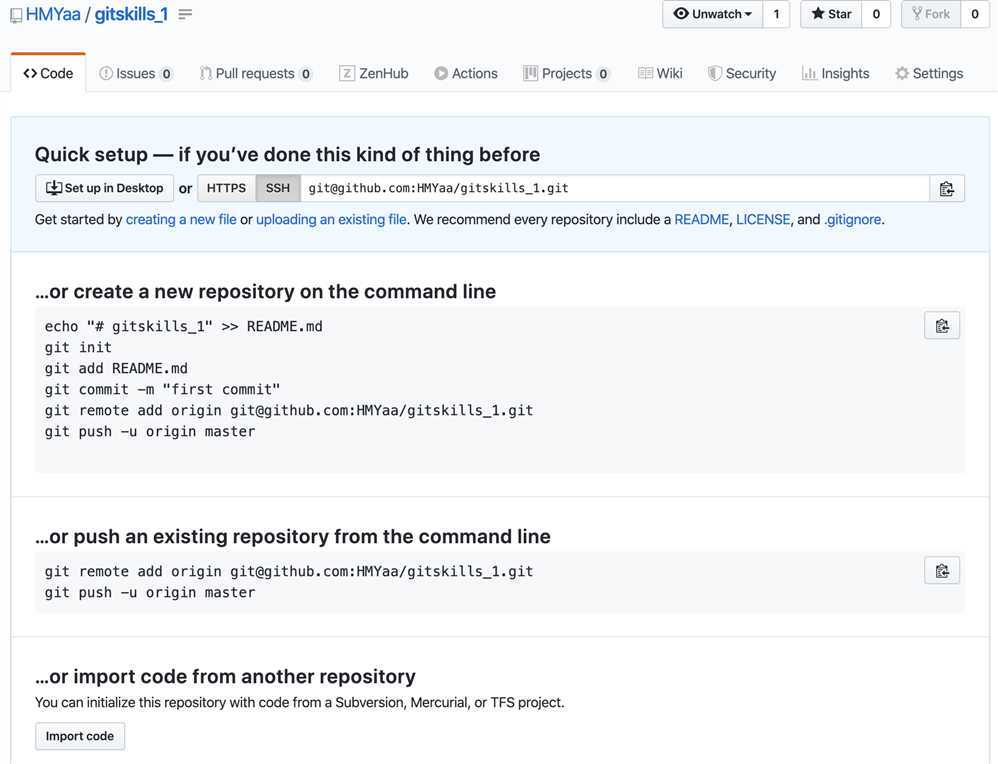View the fork count number
This screenshot has height=764, width=998.
(x=974, y=14)
